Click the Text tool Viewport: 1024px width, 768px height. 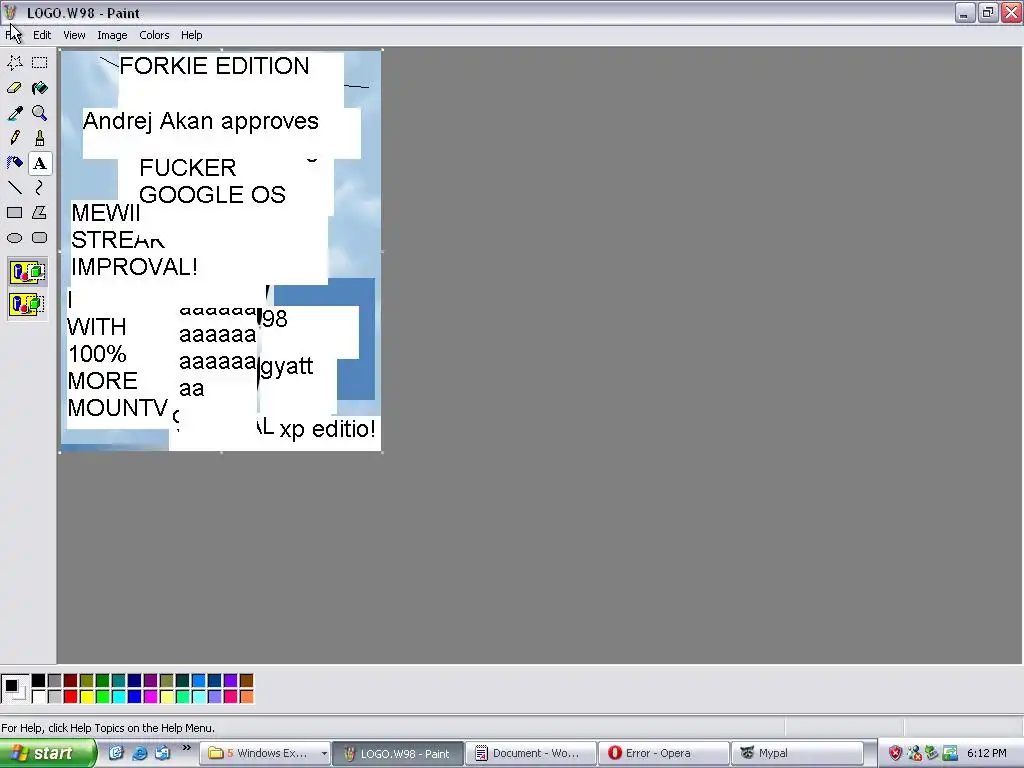(39, 163)
